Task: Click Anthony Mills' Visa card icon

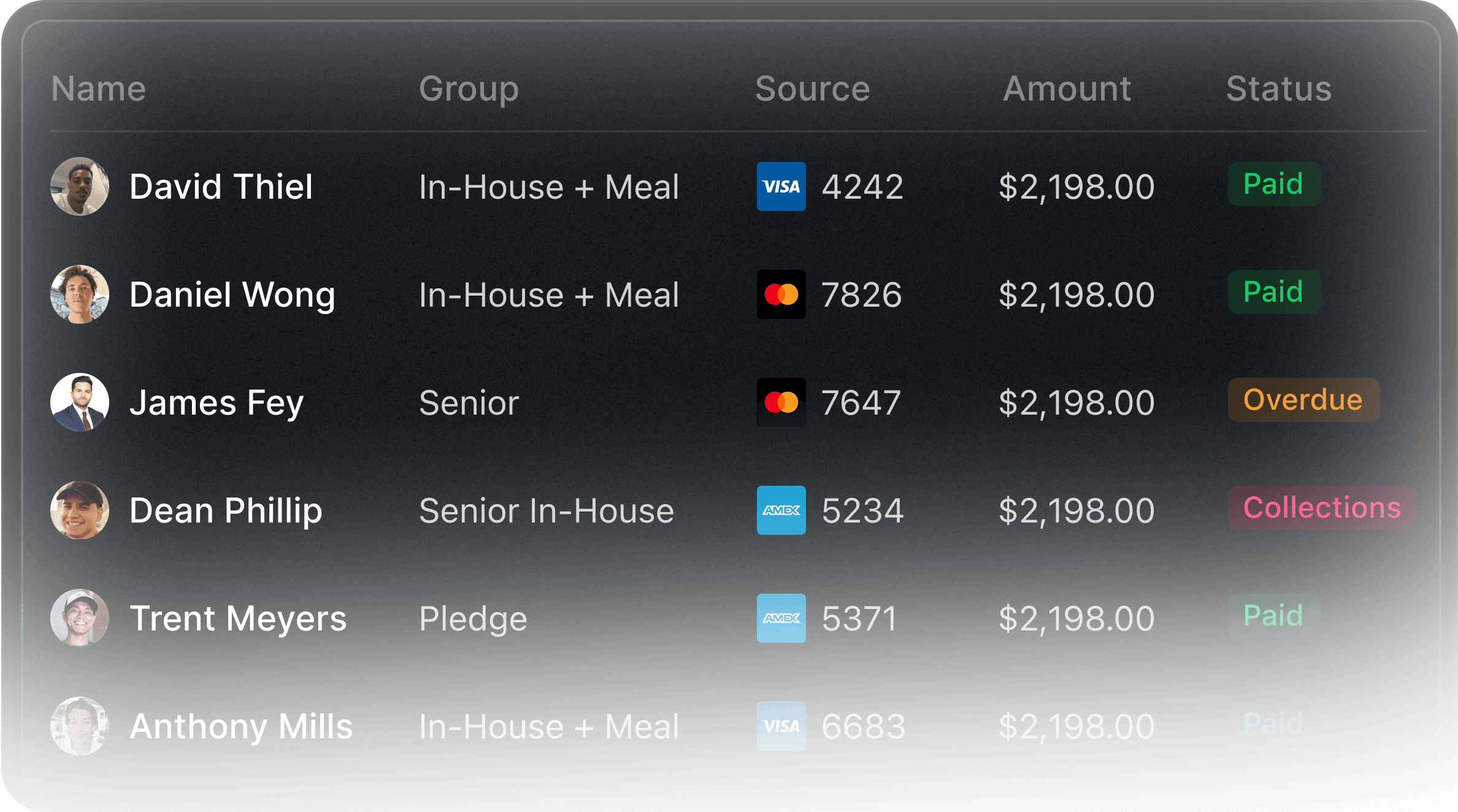Action: (x=781, y=726)
